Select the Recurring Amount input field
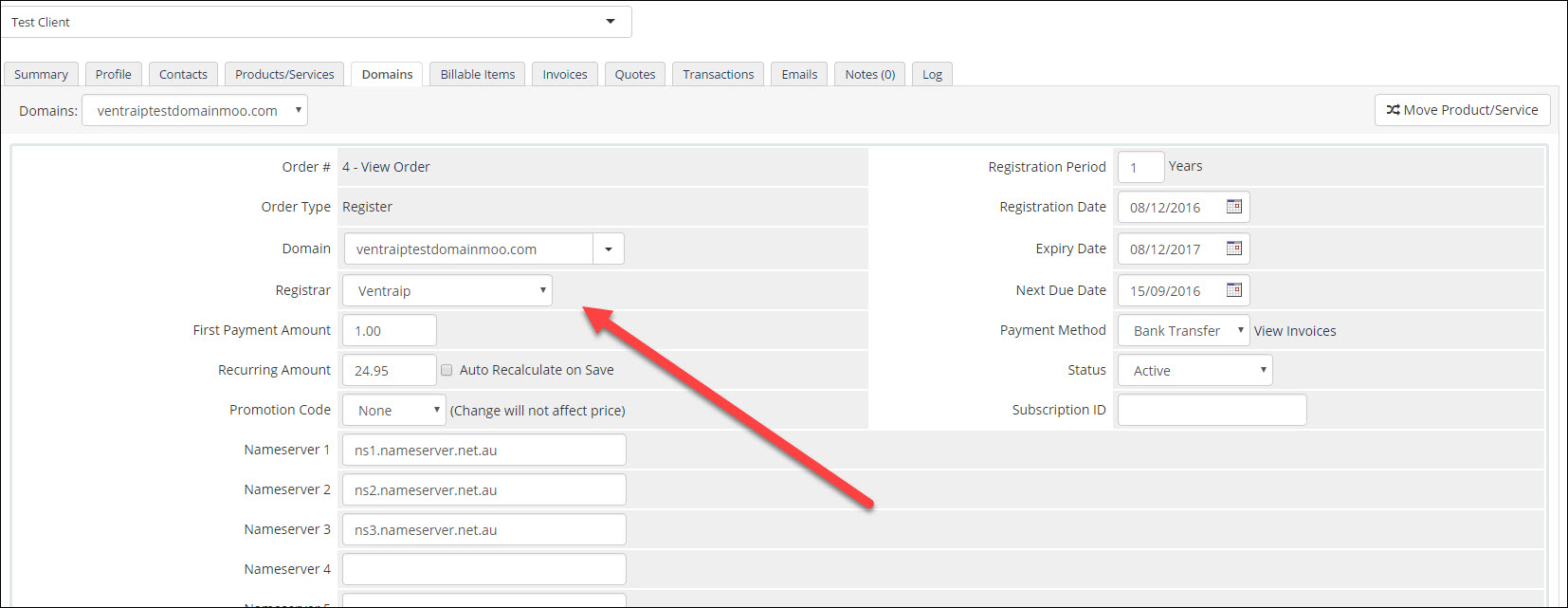This screenshot has height=608, width=1568. coord(389,370)
